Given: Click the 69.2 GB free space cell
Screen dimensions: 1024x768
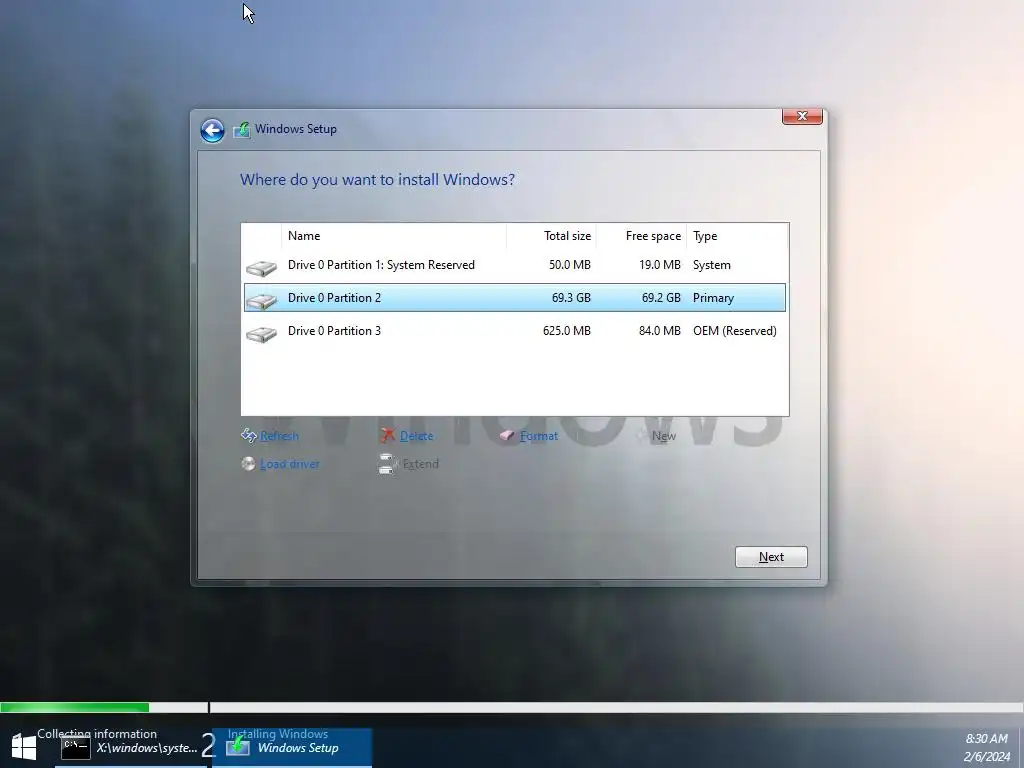Looking at the screenshot, I should pos(661,298).
